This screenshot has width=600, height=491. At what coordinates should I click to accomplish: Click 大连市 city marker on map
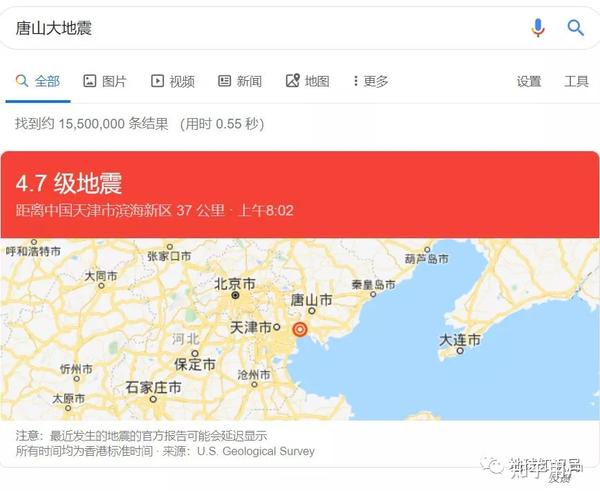click(460, 350)
